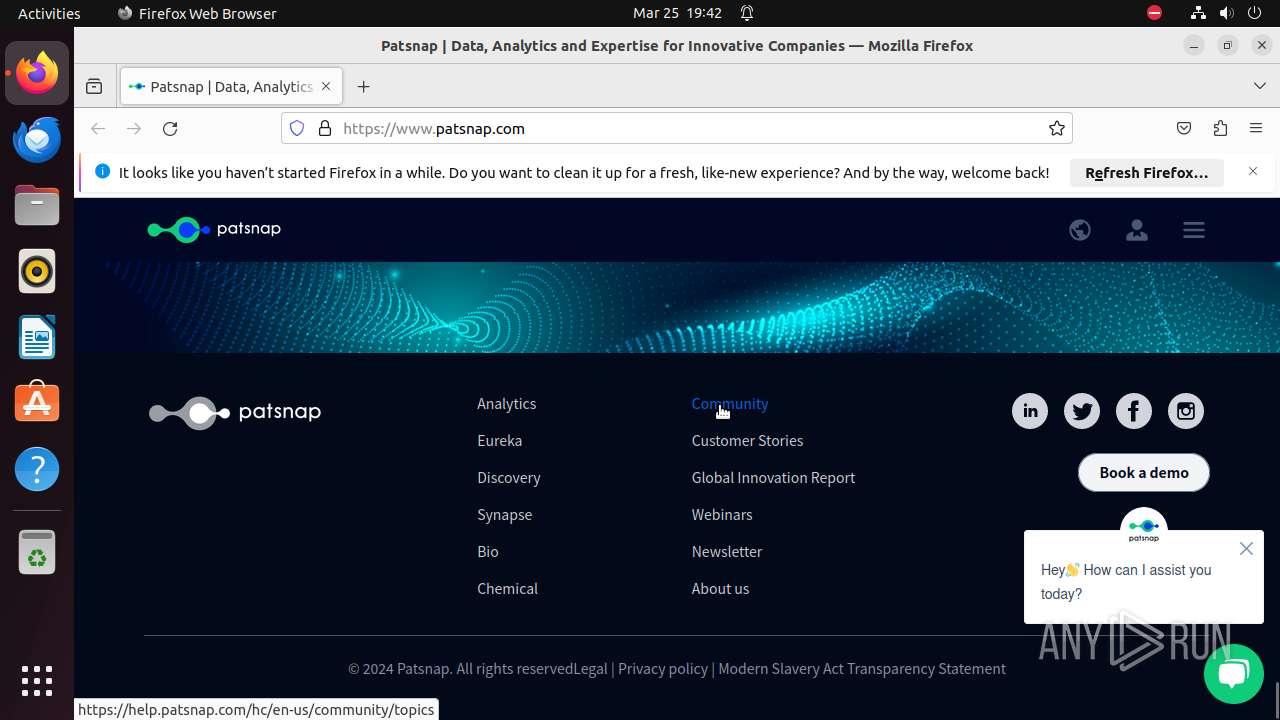The image size is (1280, 720).
Task: Open Thunderbird Mail from the dock
Action: pyautogui.click(x=37, y=139)
